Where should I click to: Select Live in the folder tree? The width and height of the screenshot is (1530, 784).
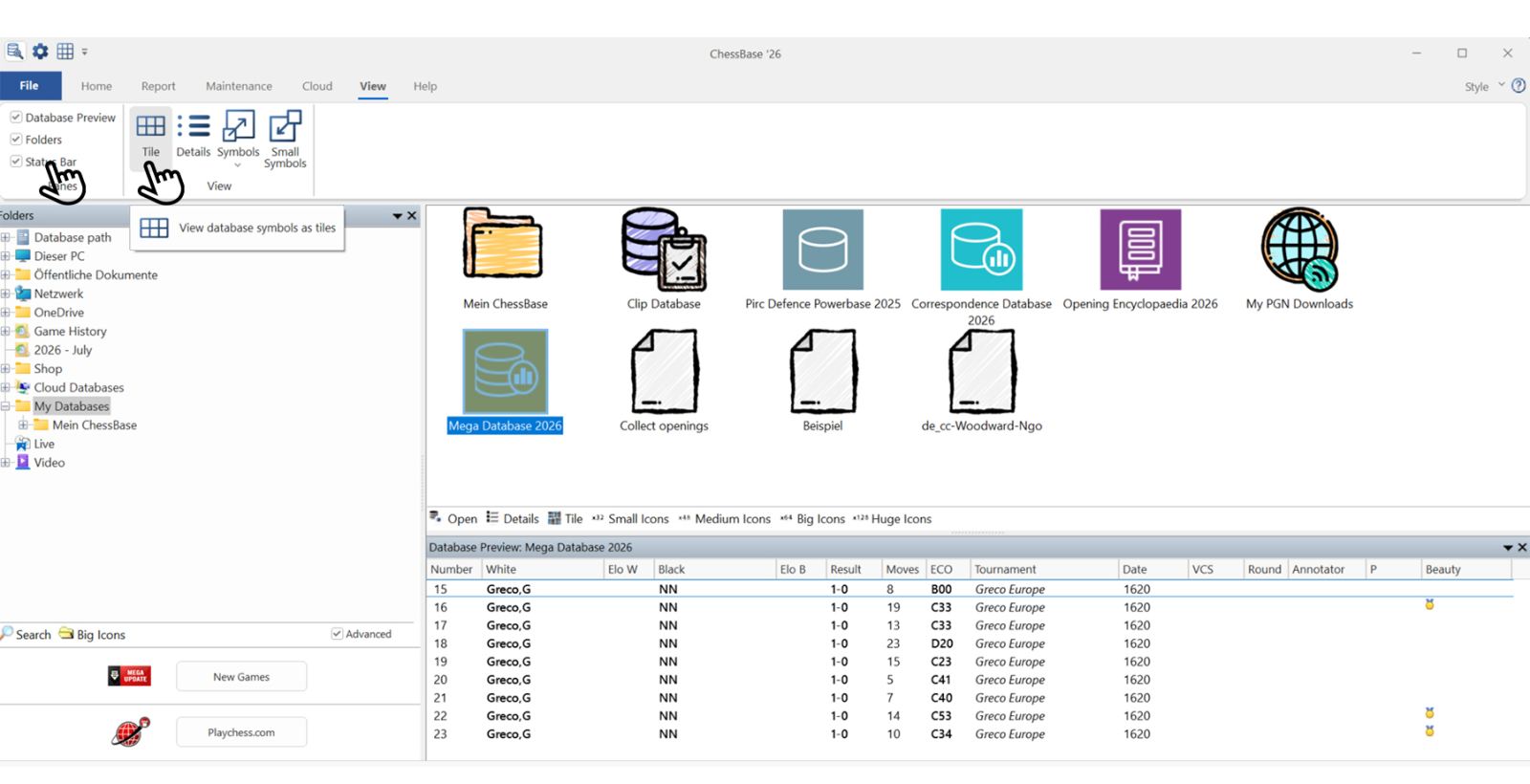click(44, 444)
